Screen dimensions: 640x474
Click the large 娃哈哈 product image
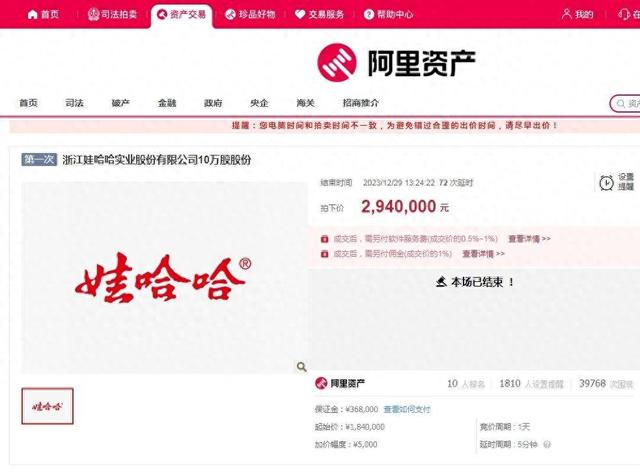[x=164, y=278]
